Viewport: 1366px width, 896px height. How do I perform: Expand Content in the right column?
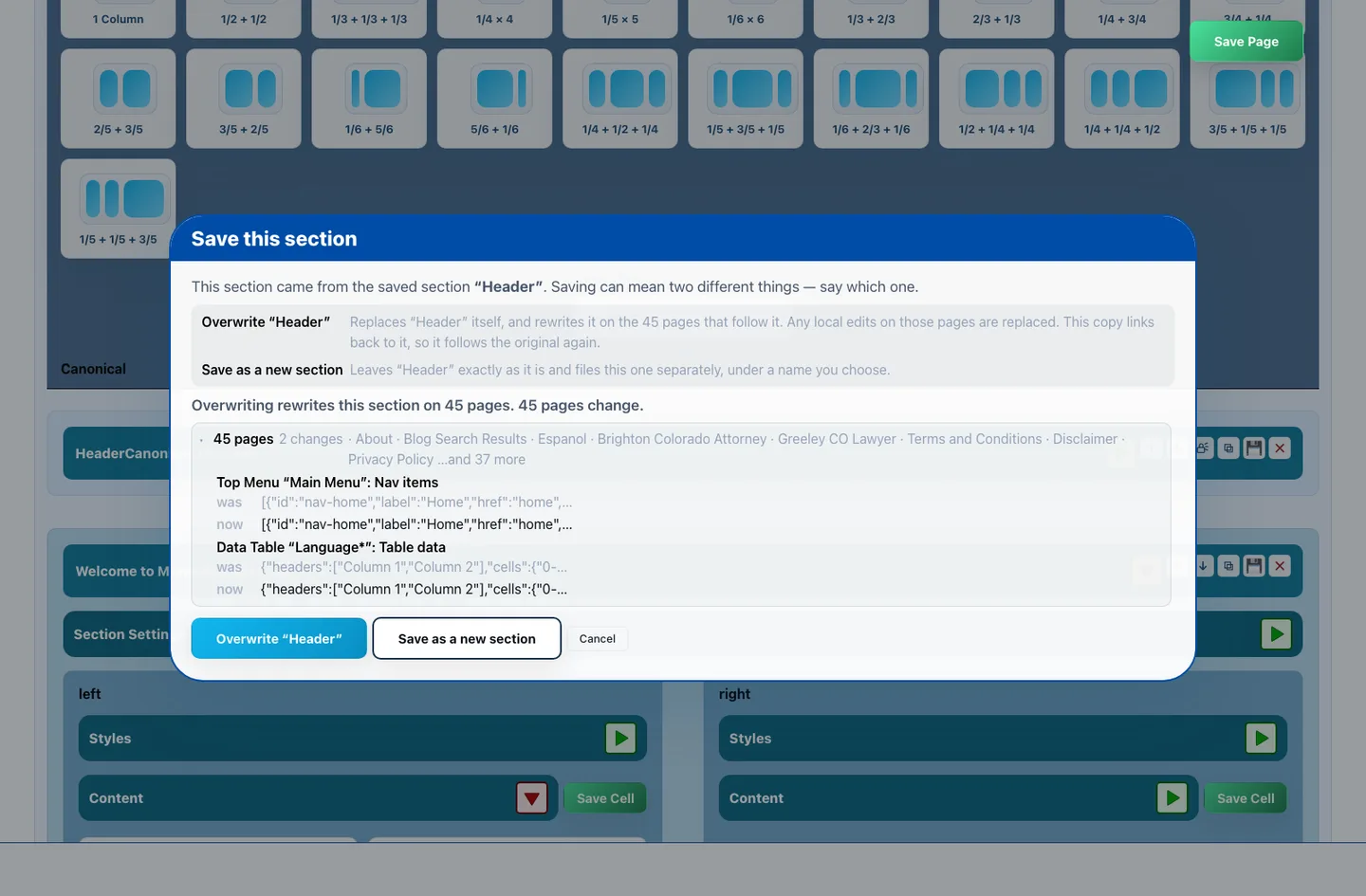(x=1172, y=798)
